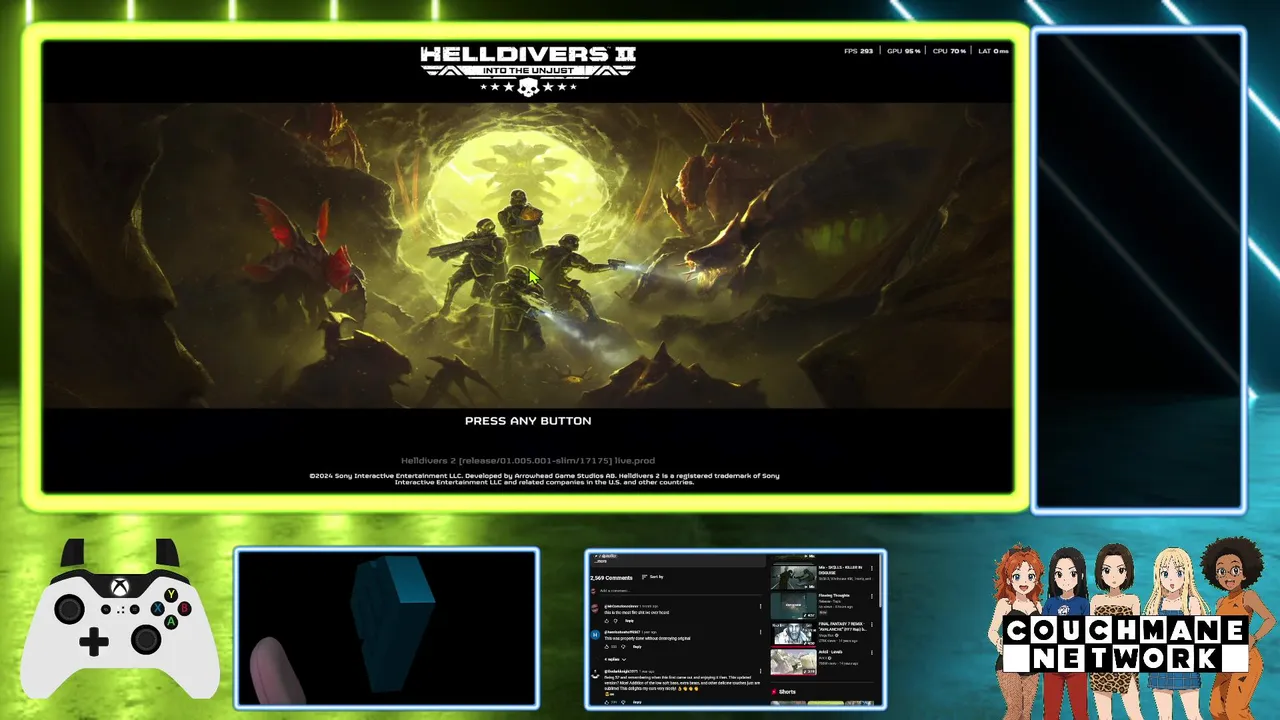Click the Helldivers II Into the Unjust logo
Image resolution: width=1280 pixels, height=720 pixels.
pyautogui.click(x=528, y=70)
